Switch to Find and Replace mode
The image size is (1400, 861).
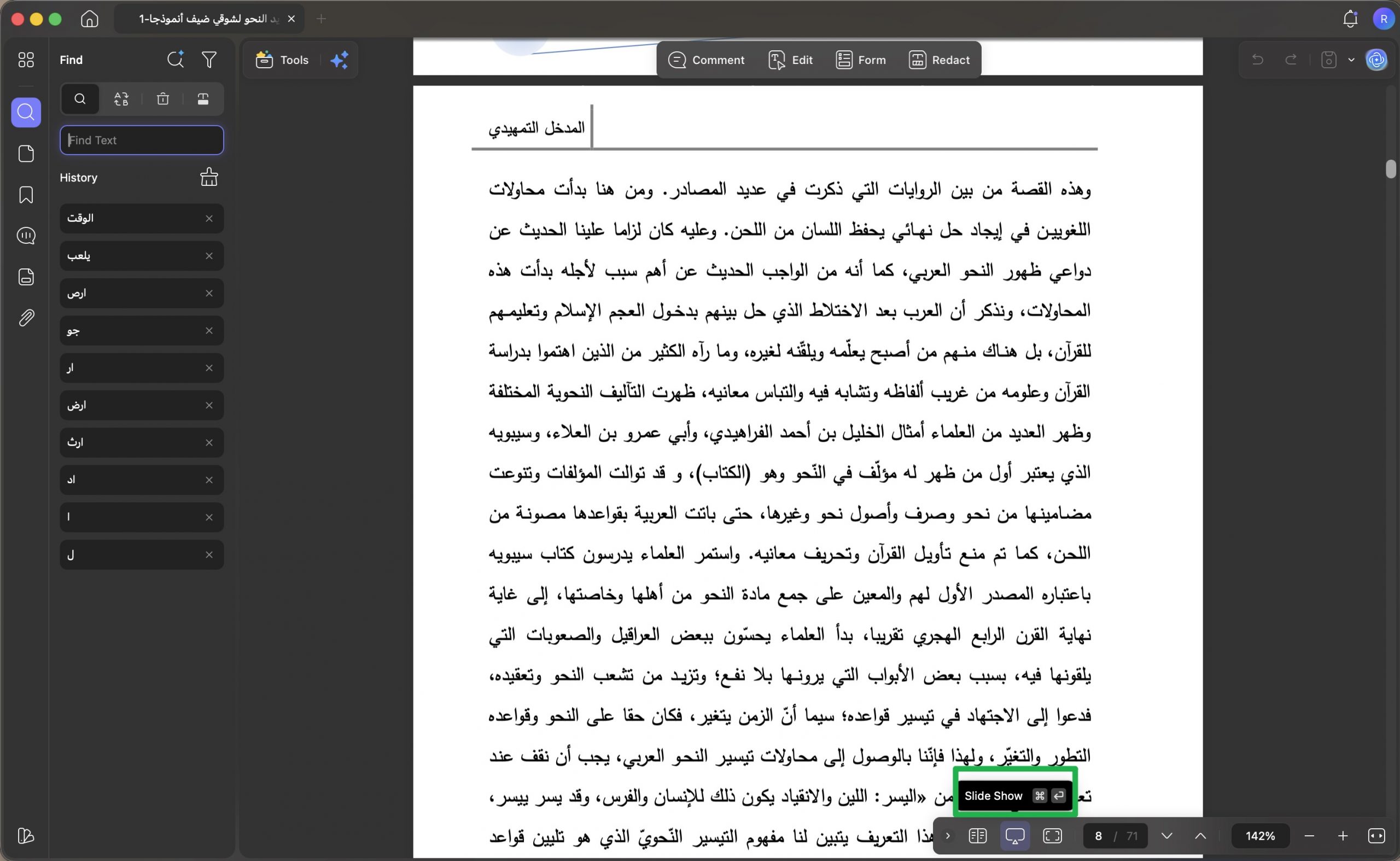coord(121,99)
